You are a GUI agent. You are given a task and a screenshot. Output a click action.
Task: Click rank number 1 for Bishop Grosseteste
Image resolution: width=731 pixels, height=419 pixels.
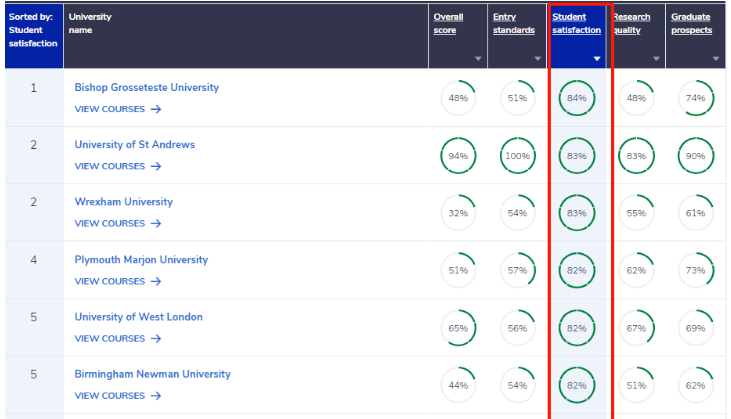(x=34, y=88)
